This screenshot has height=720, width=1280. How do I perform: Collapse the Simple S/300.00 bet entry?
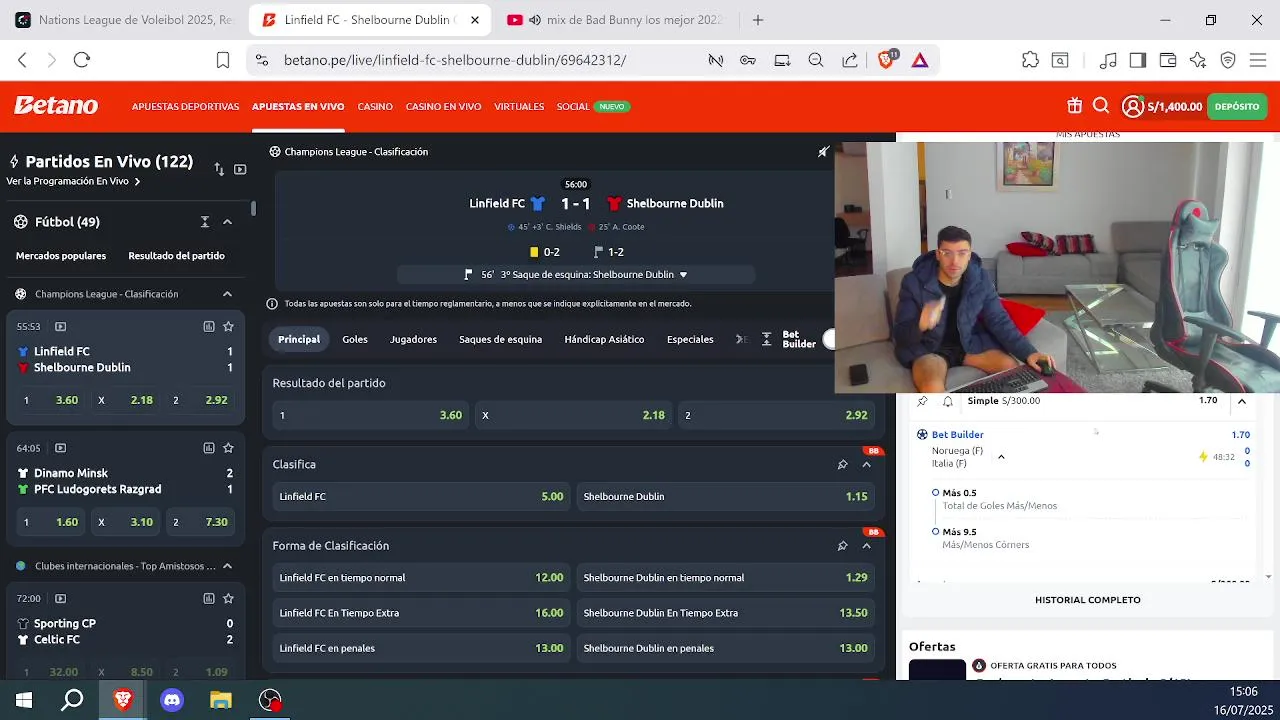(1241, 401)
